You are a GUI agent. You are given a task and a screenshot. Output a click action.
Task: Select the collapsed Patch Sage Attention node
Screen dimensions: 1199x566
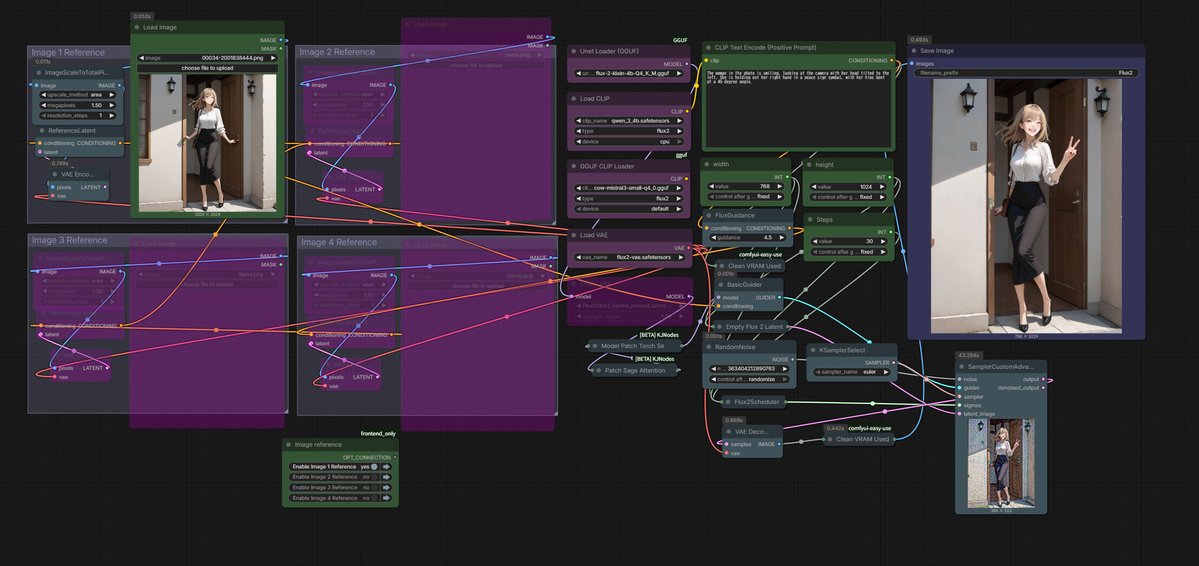[636, 370]
